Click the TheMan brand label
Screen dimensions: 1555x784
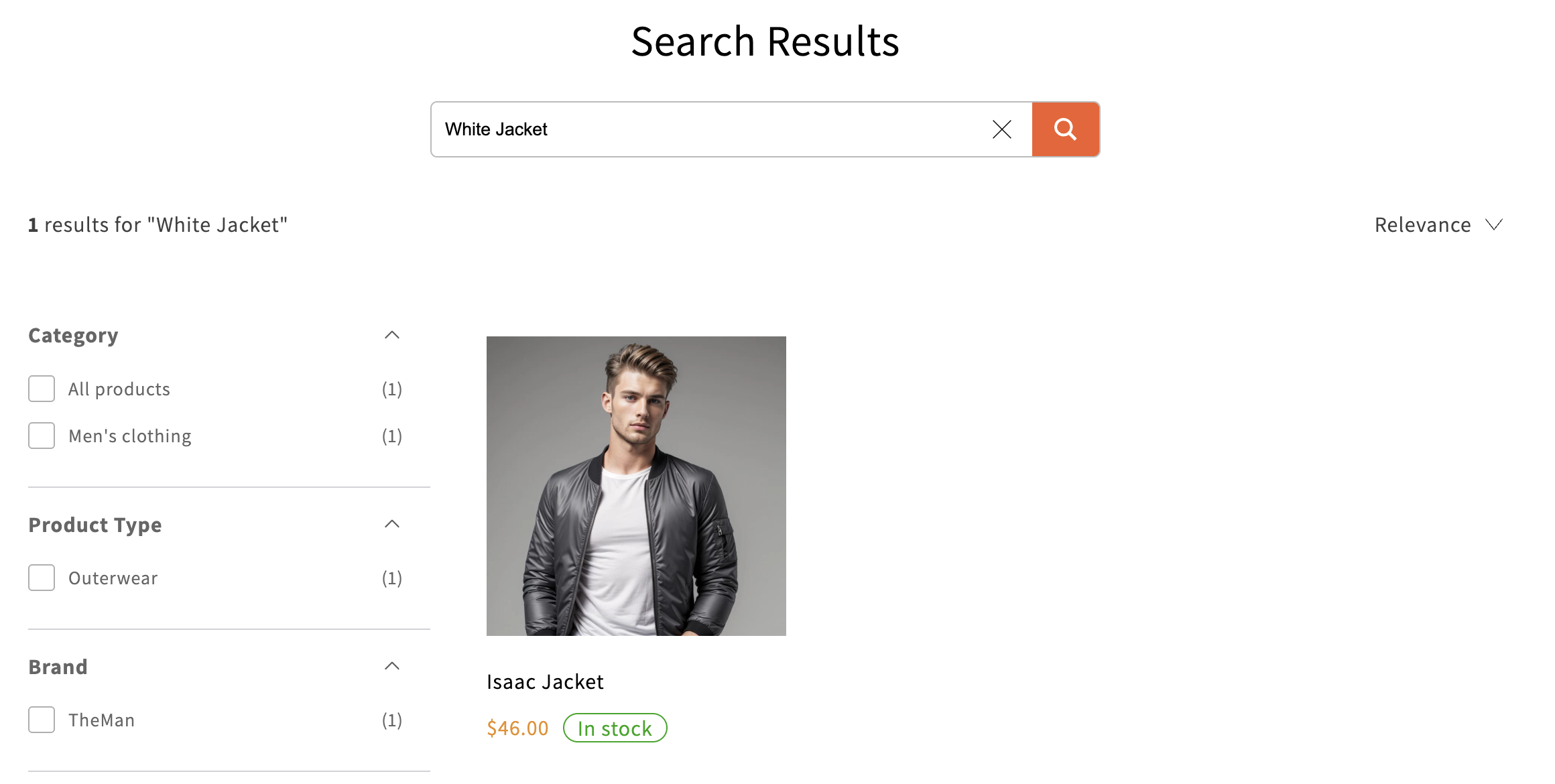(102, 720)
